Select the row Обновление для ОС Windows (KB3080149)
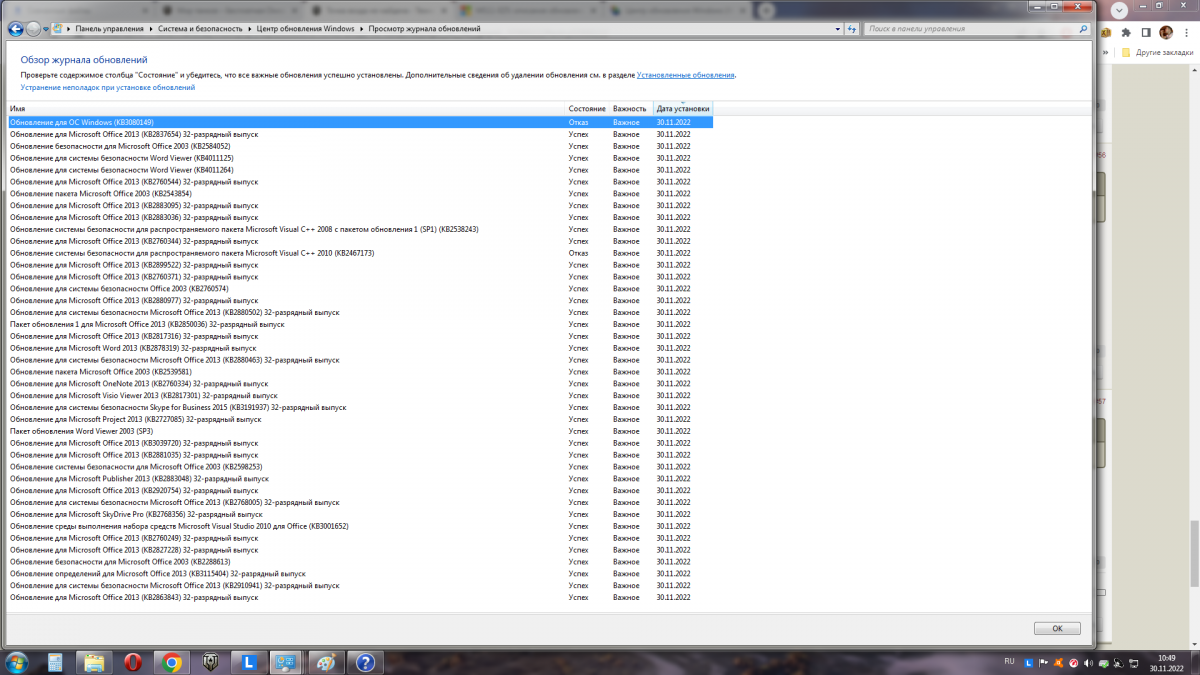Screen dimensions: 1200x675 (360, 122)
